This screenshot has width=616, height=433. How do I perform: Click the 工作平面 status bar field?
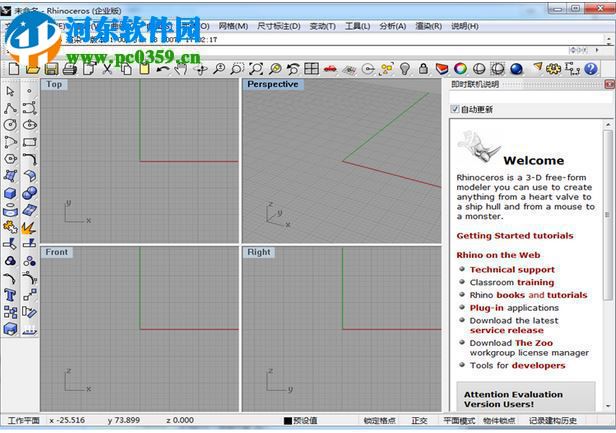click(24, 420)
